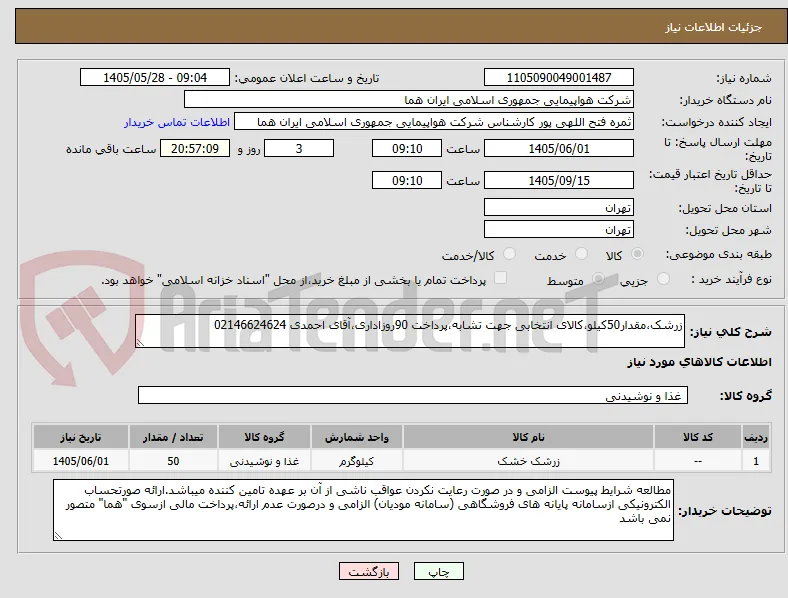Click the delivery province field تهران

[x=559, y=208]
